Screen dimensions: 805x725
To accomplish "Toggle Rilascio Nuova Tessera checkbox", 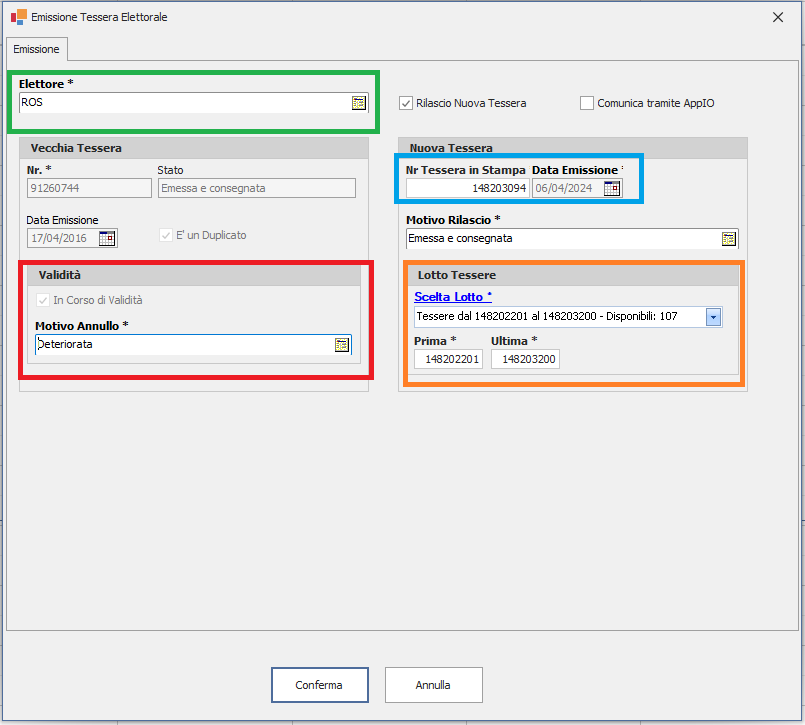I will point(406,103).
